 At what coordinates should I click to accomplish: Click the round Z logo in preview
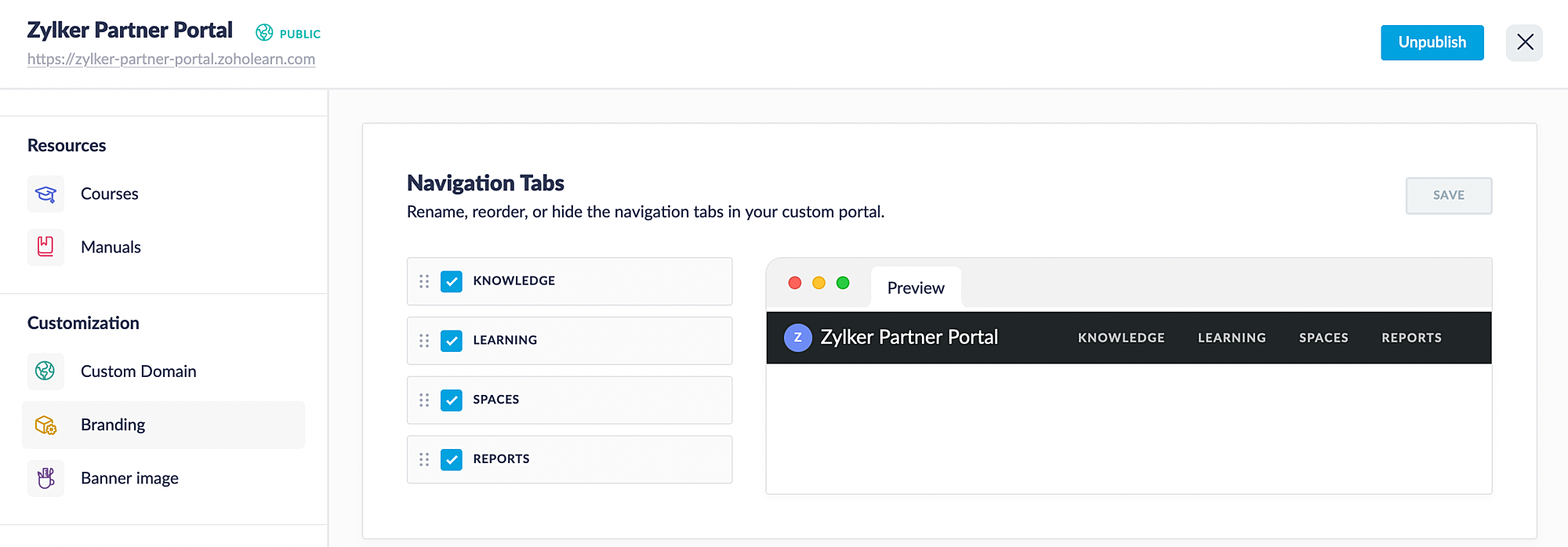point(797,338)
